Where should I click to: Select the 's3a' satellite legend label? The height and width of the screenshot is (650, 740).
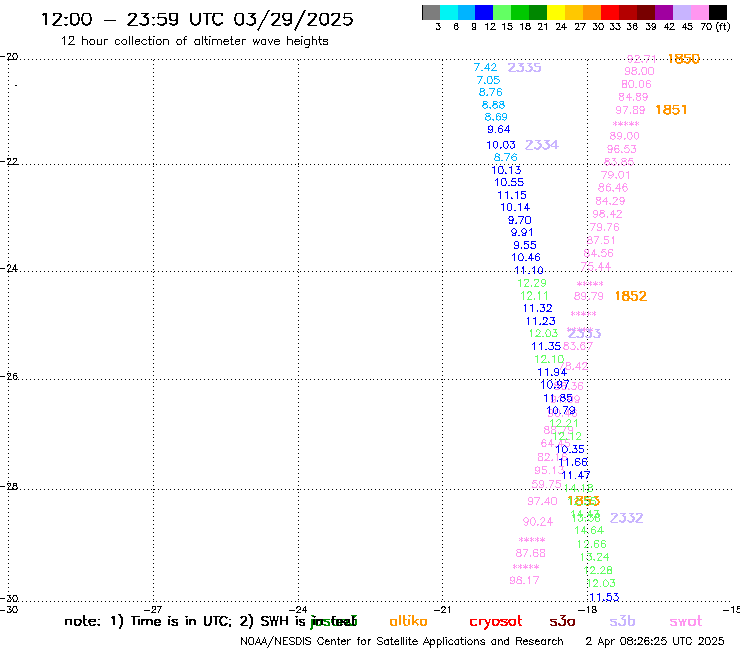click(562, 621)
